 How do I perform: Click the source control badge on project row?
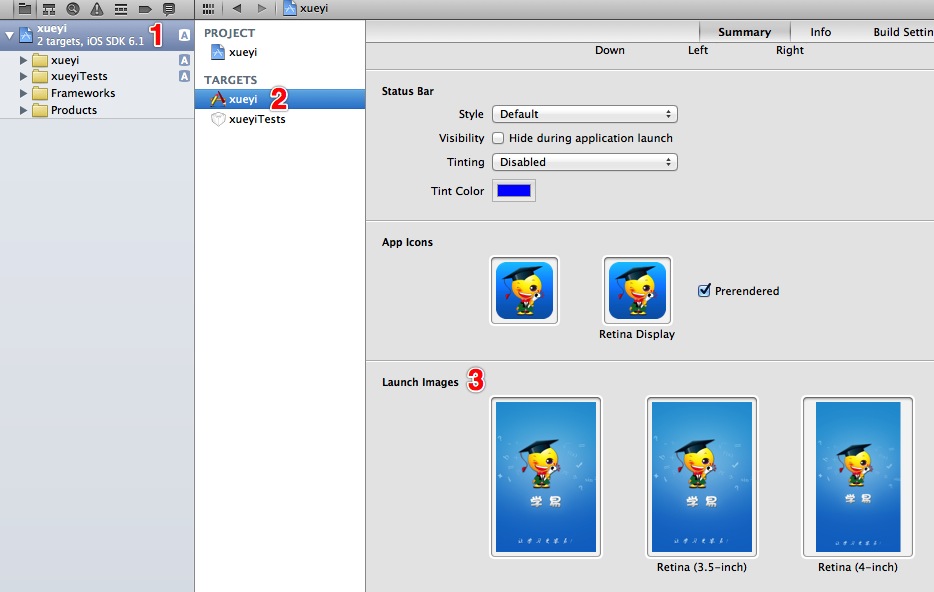(x=185, y=35)
